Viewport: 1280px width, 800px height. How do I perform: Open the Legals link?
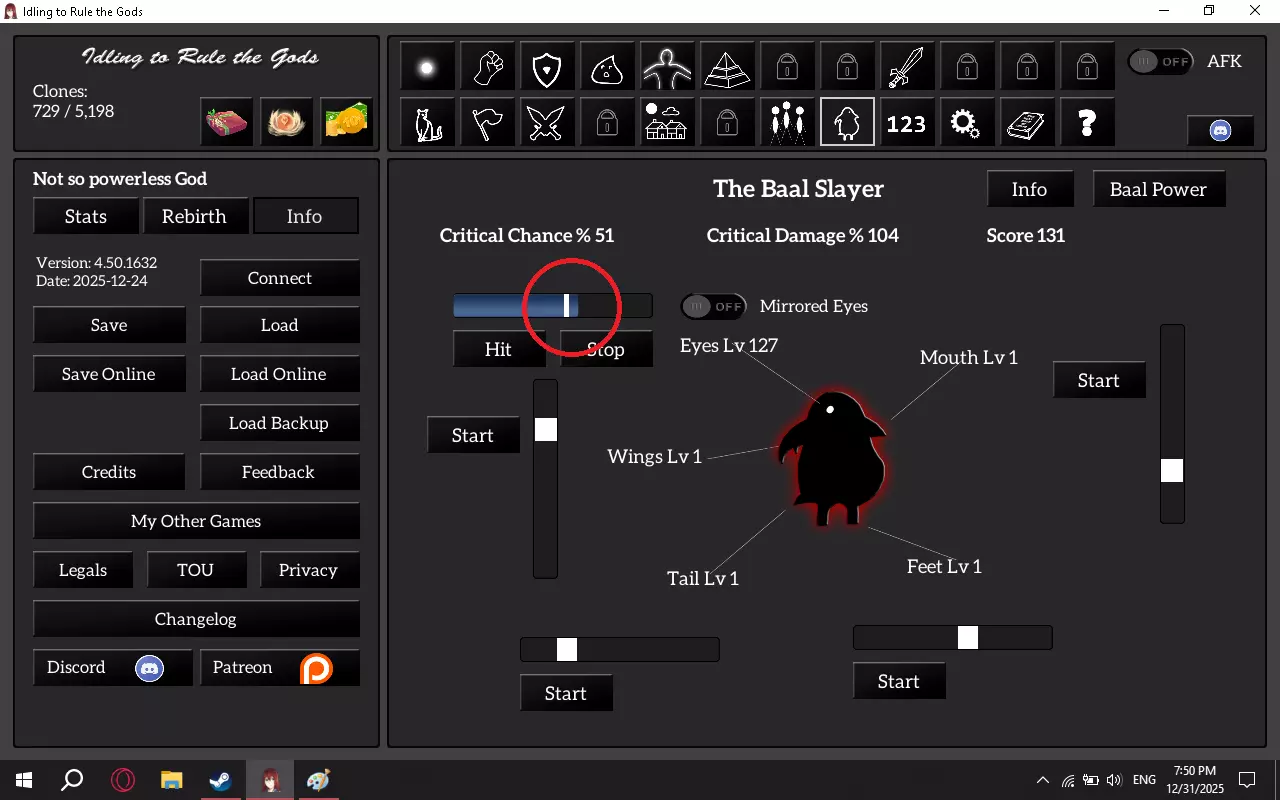(x=83, y=570)
